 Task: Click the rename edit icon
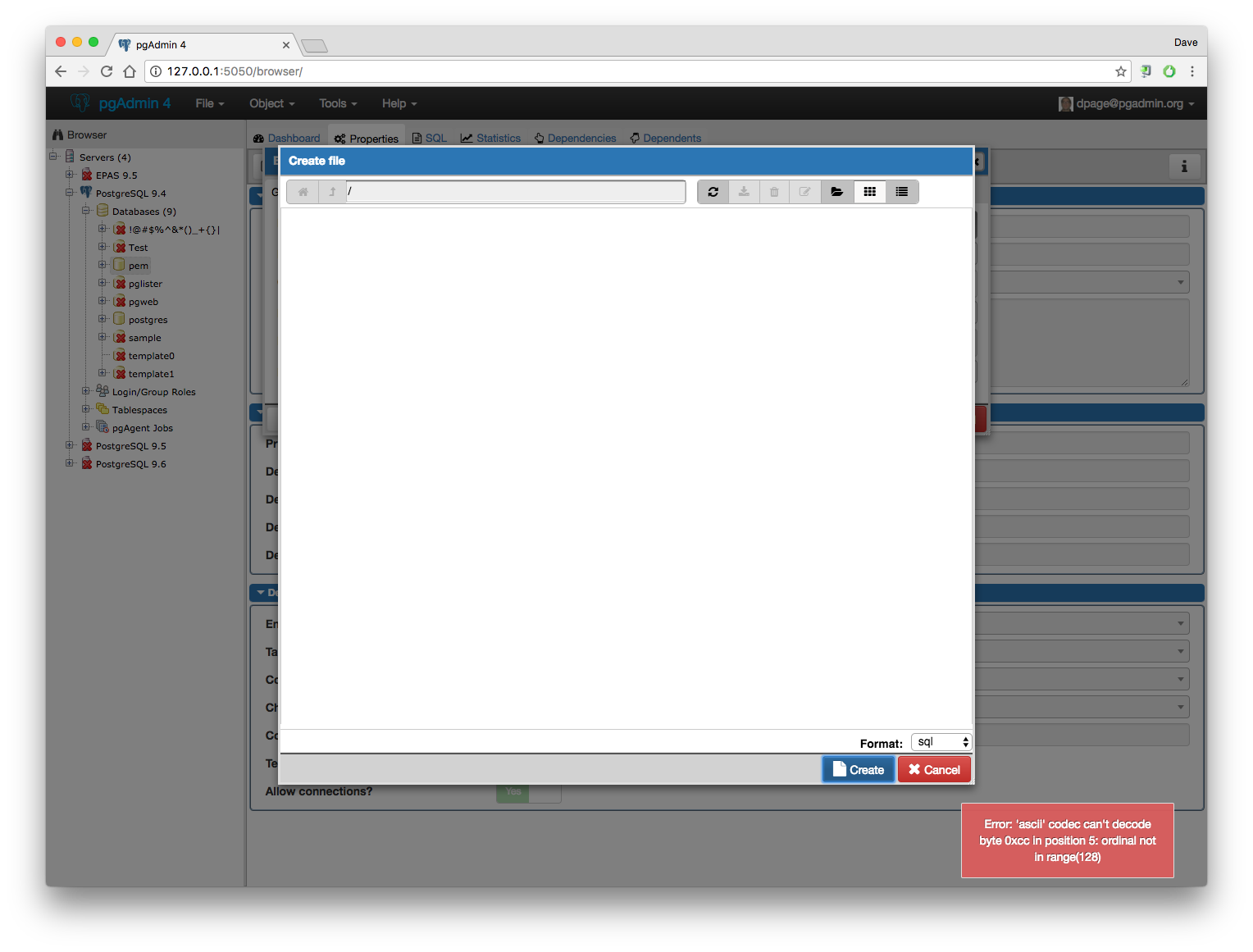click(805, 192)
